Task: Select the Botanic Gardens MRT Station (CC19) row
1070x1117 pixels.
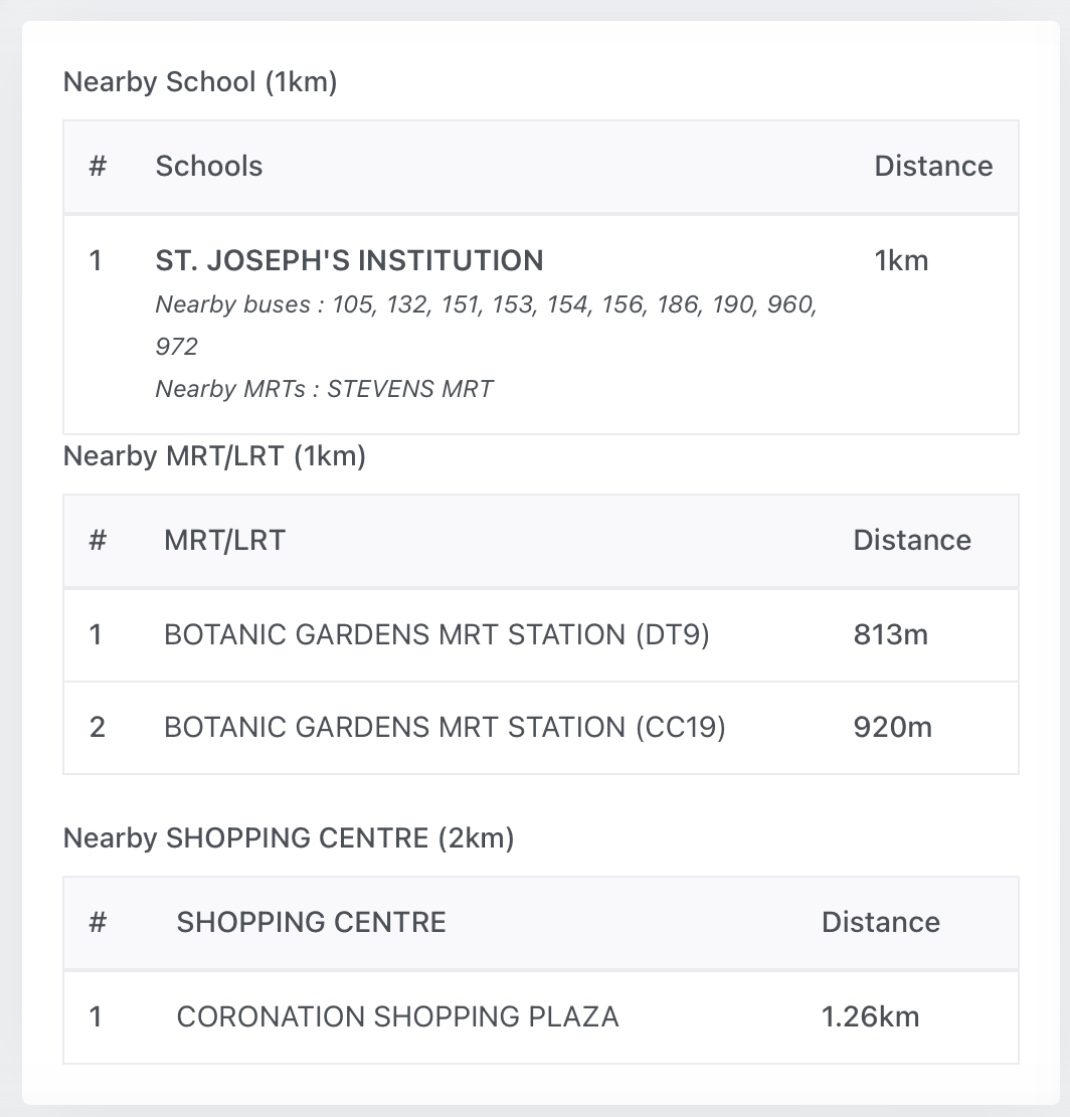Action: [x=444, y=727]
